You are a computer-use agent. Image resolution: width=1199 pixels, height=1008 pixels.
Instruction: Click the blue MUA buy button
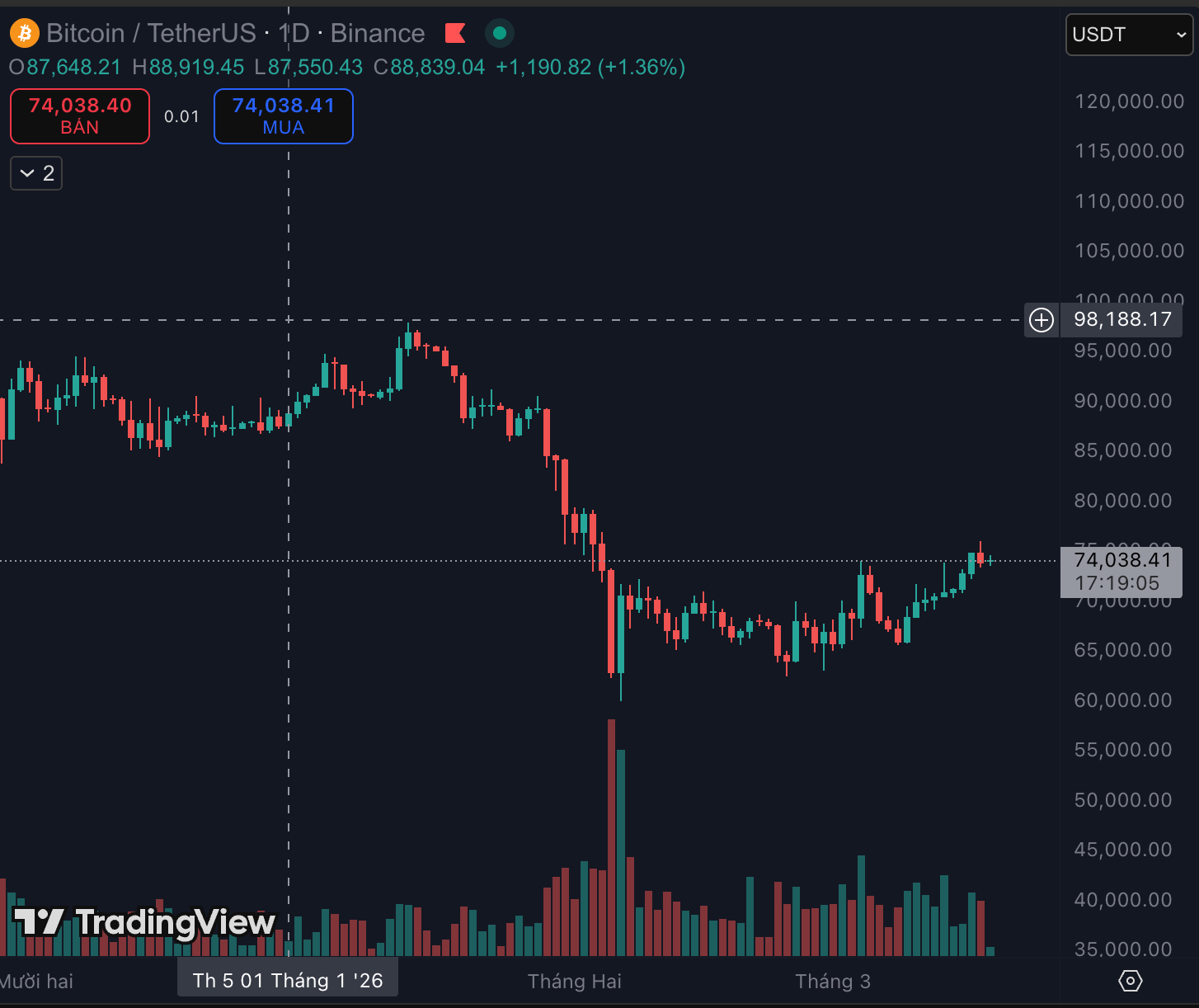point(284,115)
